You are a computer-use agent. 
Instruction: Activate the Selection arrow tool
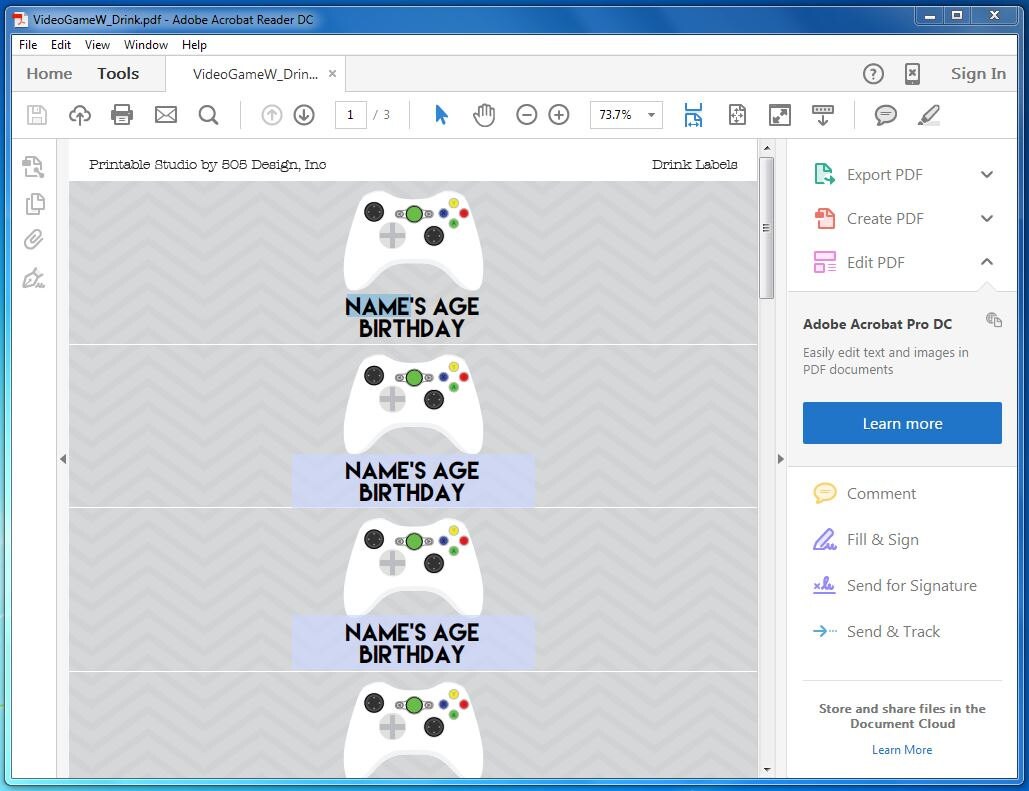[441, 115]
